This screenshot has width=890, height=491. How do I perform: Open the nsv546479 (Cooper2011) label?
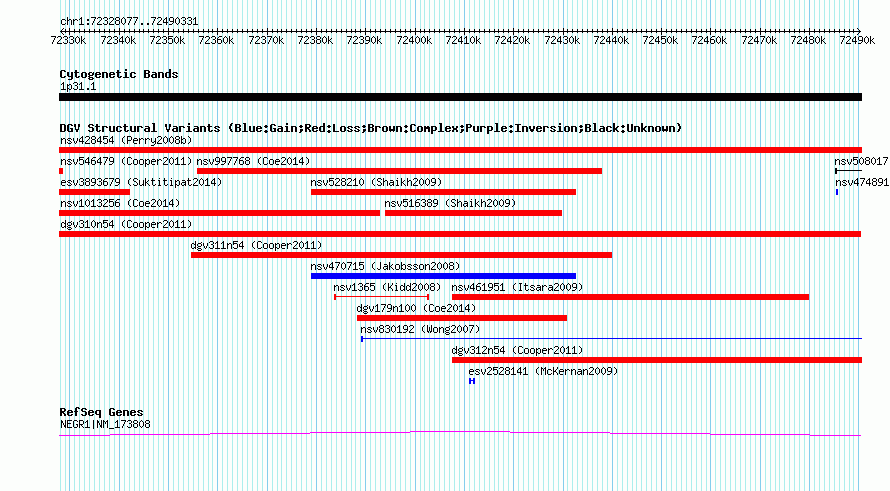pos(126,161)
